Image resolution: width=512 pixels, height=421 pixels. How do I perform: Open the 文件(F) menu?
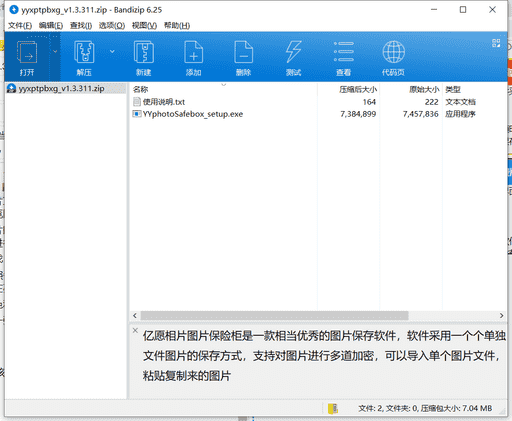pos(20,25)
